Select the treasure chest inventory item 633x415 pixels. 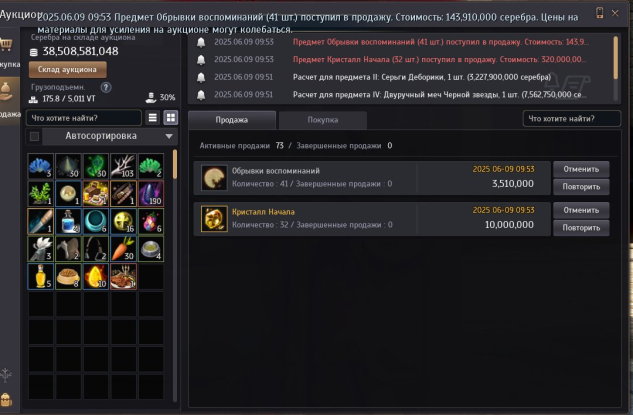(96, 194)
